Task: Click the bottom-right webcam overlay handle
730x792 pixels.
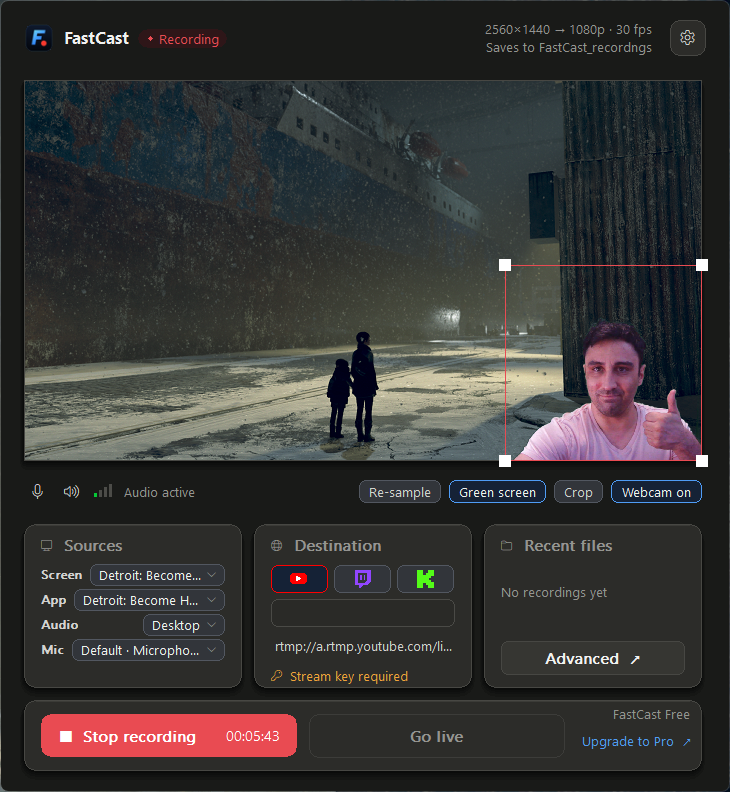Action: (x=702, y=461)
